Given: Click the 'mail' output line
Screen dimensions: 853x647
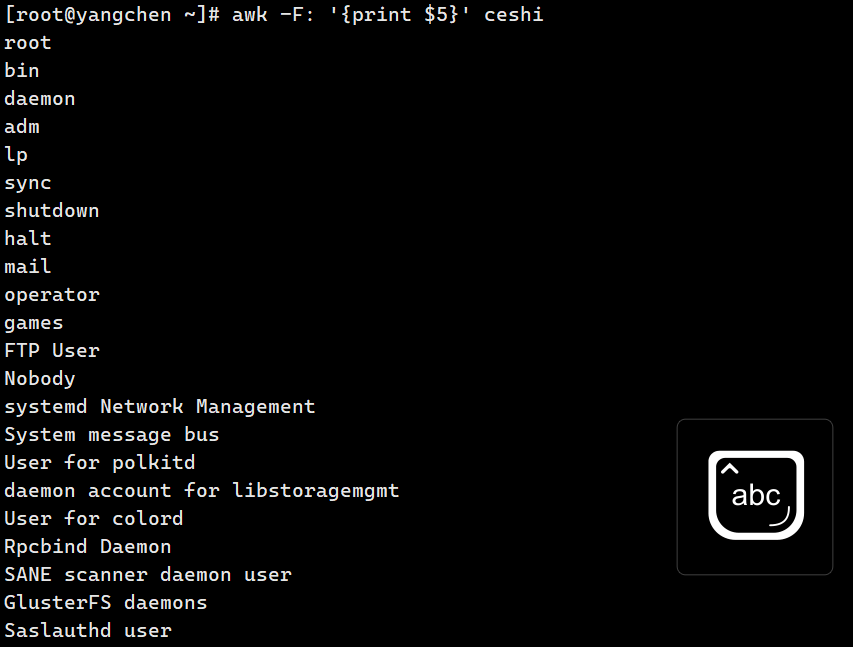Looking at the screenshot, I should point(28,267).
